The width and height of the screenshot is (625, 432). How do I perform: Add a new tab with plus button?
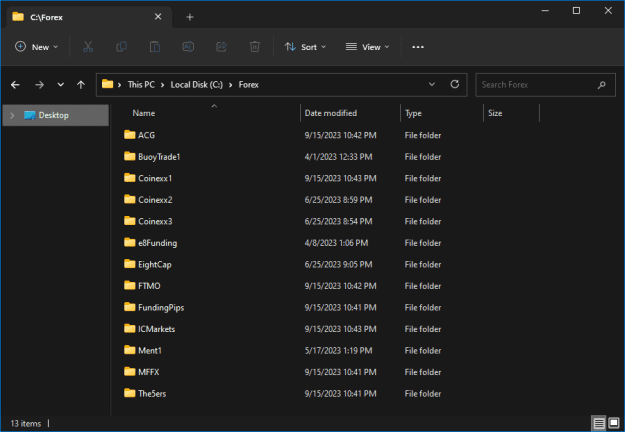190,17
